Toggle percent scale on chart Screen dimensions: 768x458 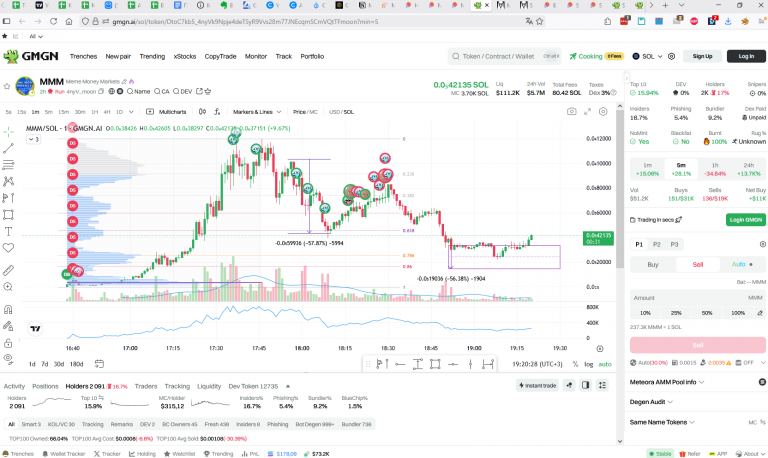[x=576, y=364]
